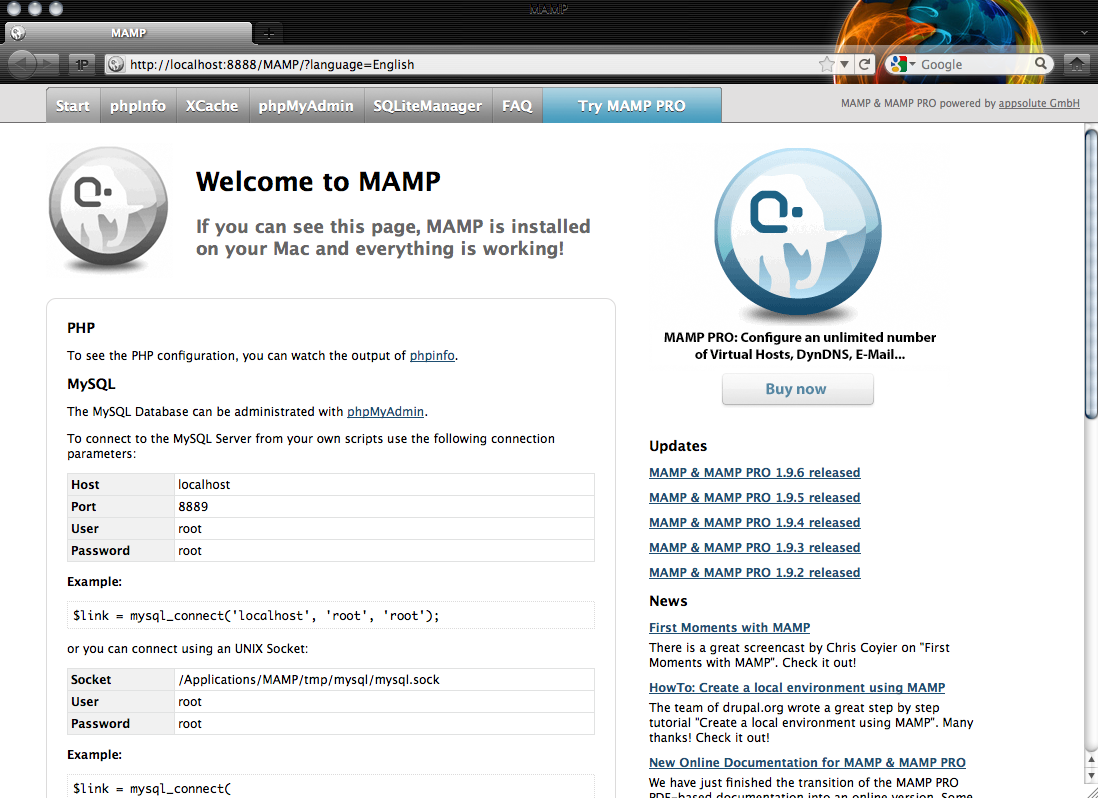Click the 8889 port value
The image size is (1098, 798).
pyautogui.click(x=193, y=507)
